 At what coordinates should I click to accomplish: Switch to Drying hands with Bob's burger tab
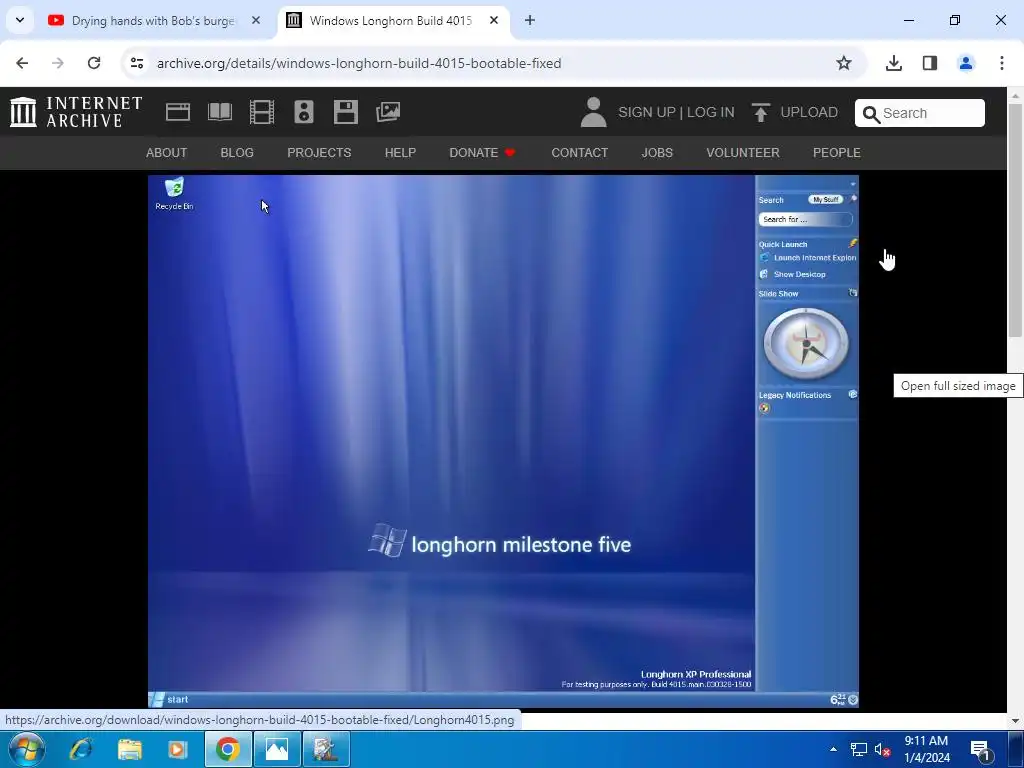(x=153, y=21)
